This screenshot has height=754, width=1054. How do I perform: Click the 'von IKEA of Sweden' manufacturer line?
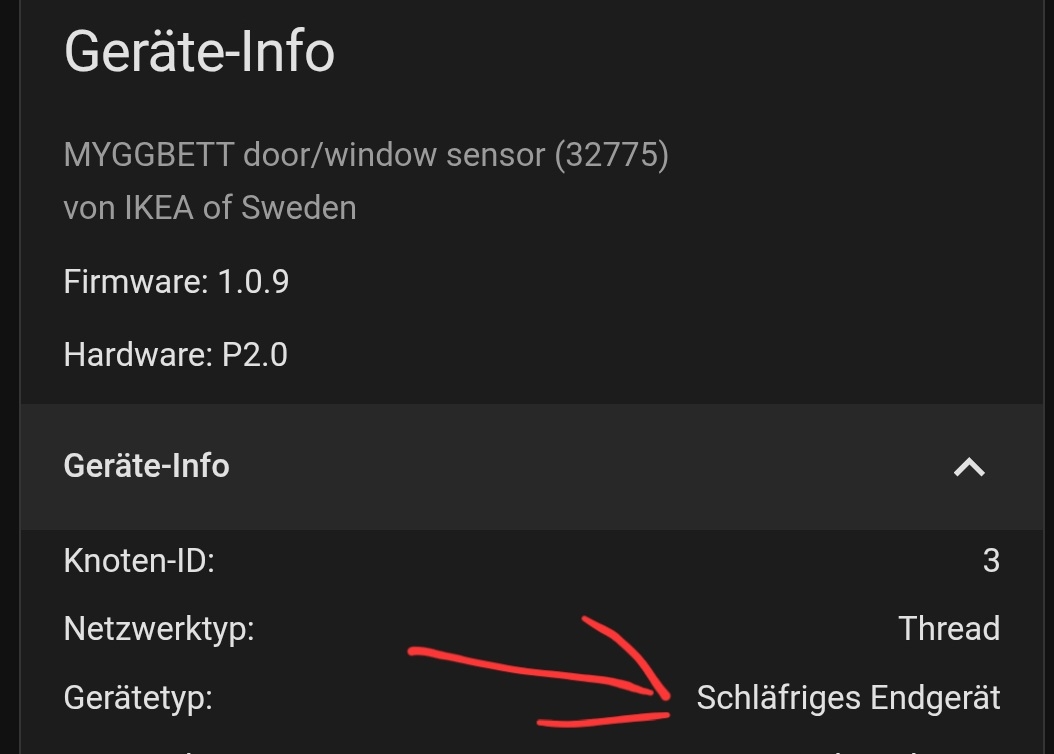210,208
